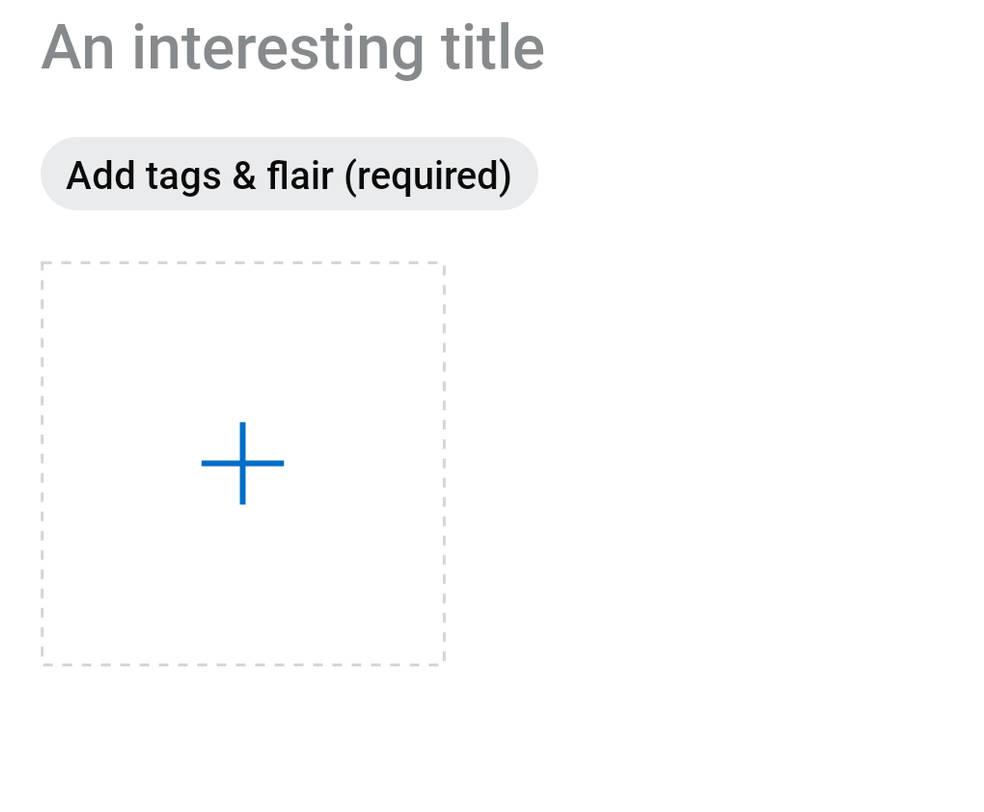Open the media picker via plus icon
Viewport: 984px width, 812px height.
[242, 463]
